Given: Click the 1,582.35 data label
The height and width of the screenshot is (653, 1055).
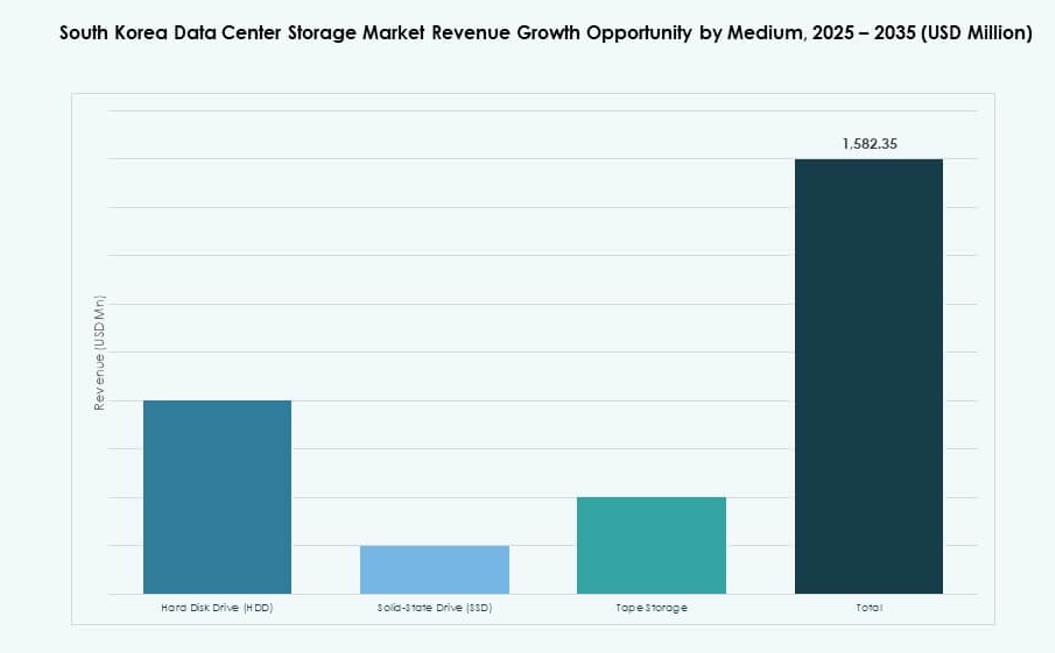Looking at the screenshot, I should [868, 143].
